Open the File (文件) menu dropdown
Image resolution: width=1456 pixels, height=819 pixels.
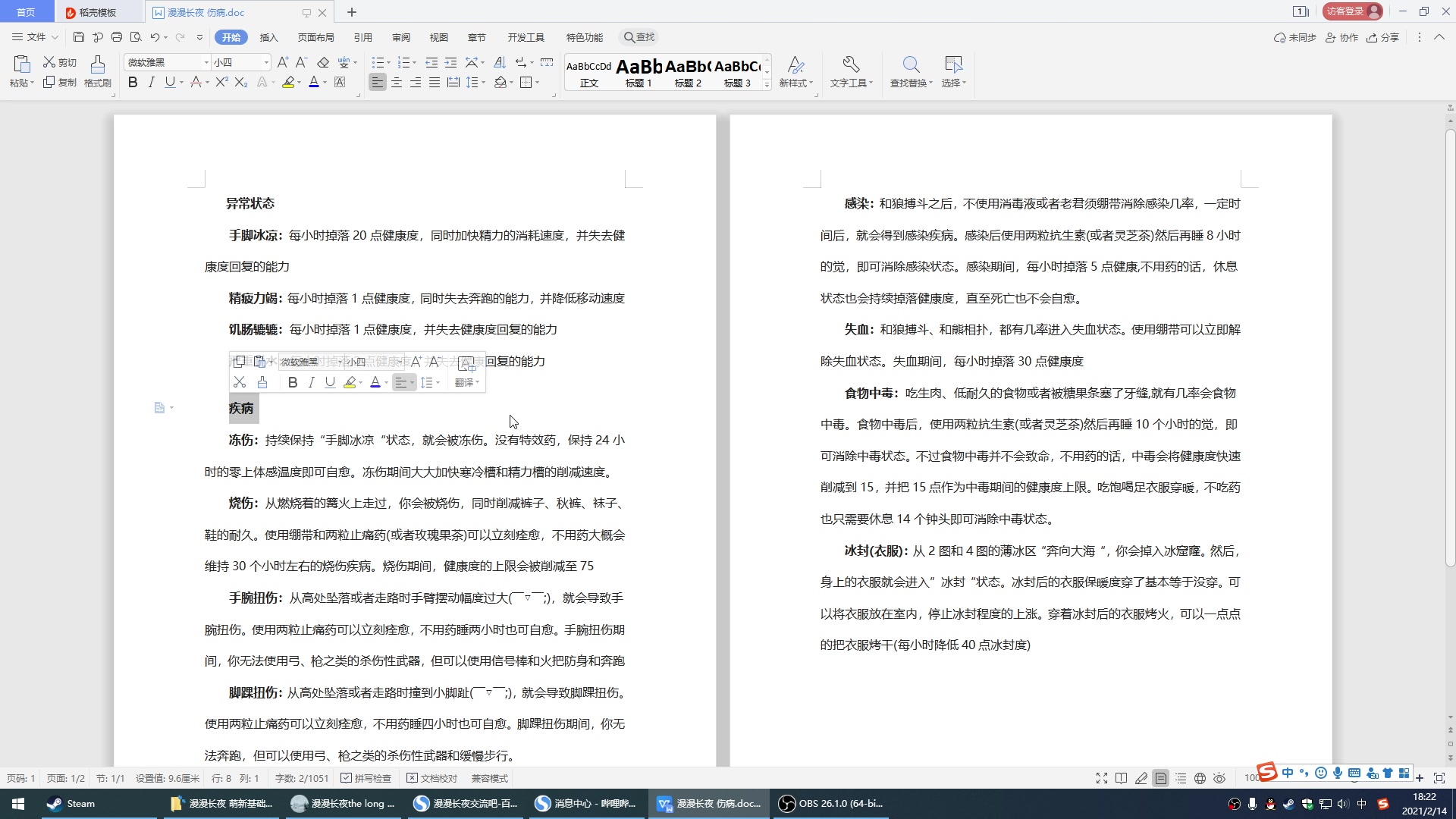(36, 37)
